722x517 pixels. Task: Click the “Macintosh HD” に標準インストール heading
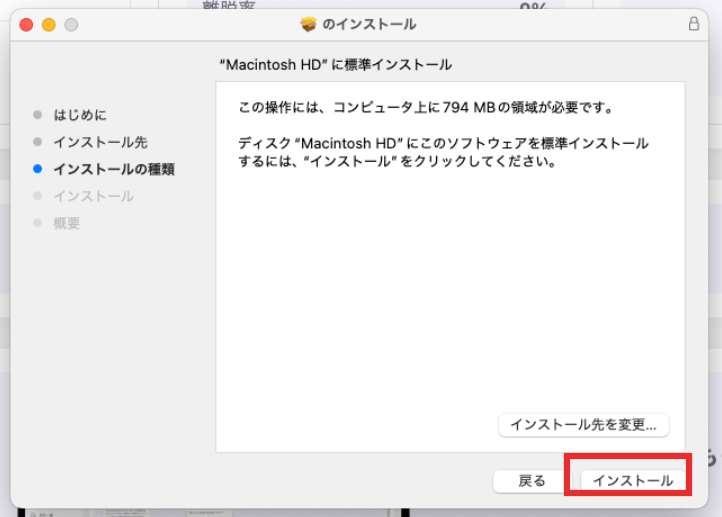point(335,65)
